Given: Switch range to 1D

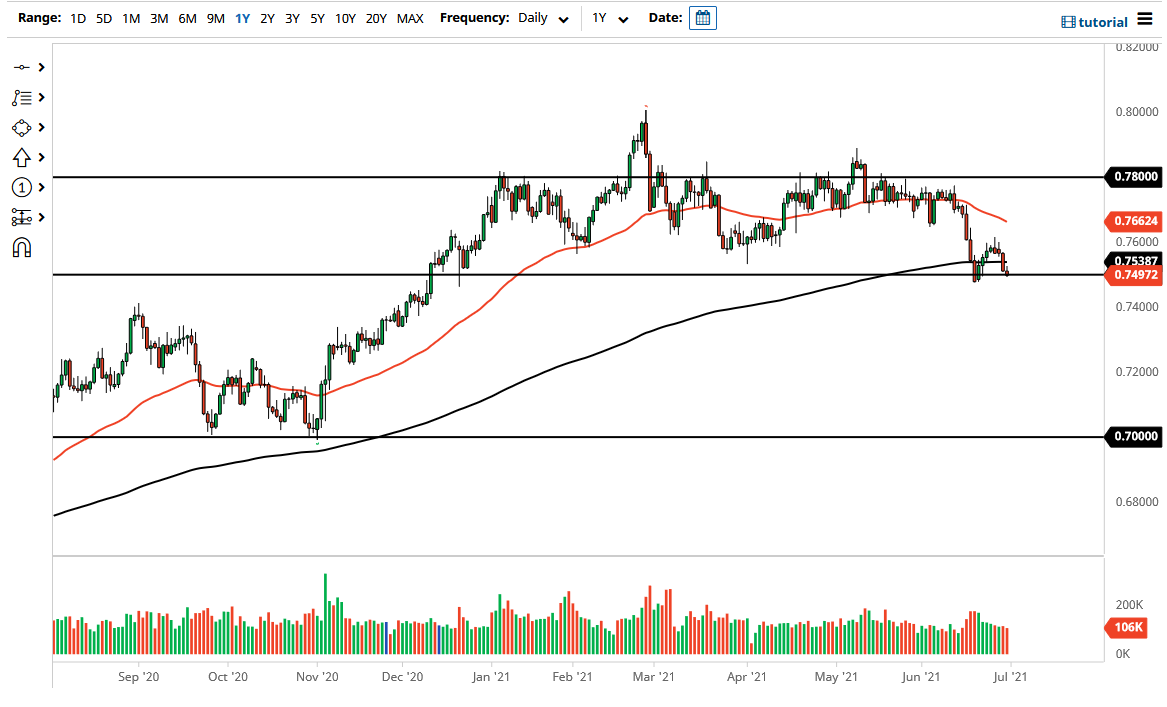Looking at the screenshot, I should (x=77, y=18).
